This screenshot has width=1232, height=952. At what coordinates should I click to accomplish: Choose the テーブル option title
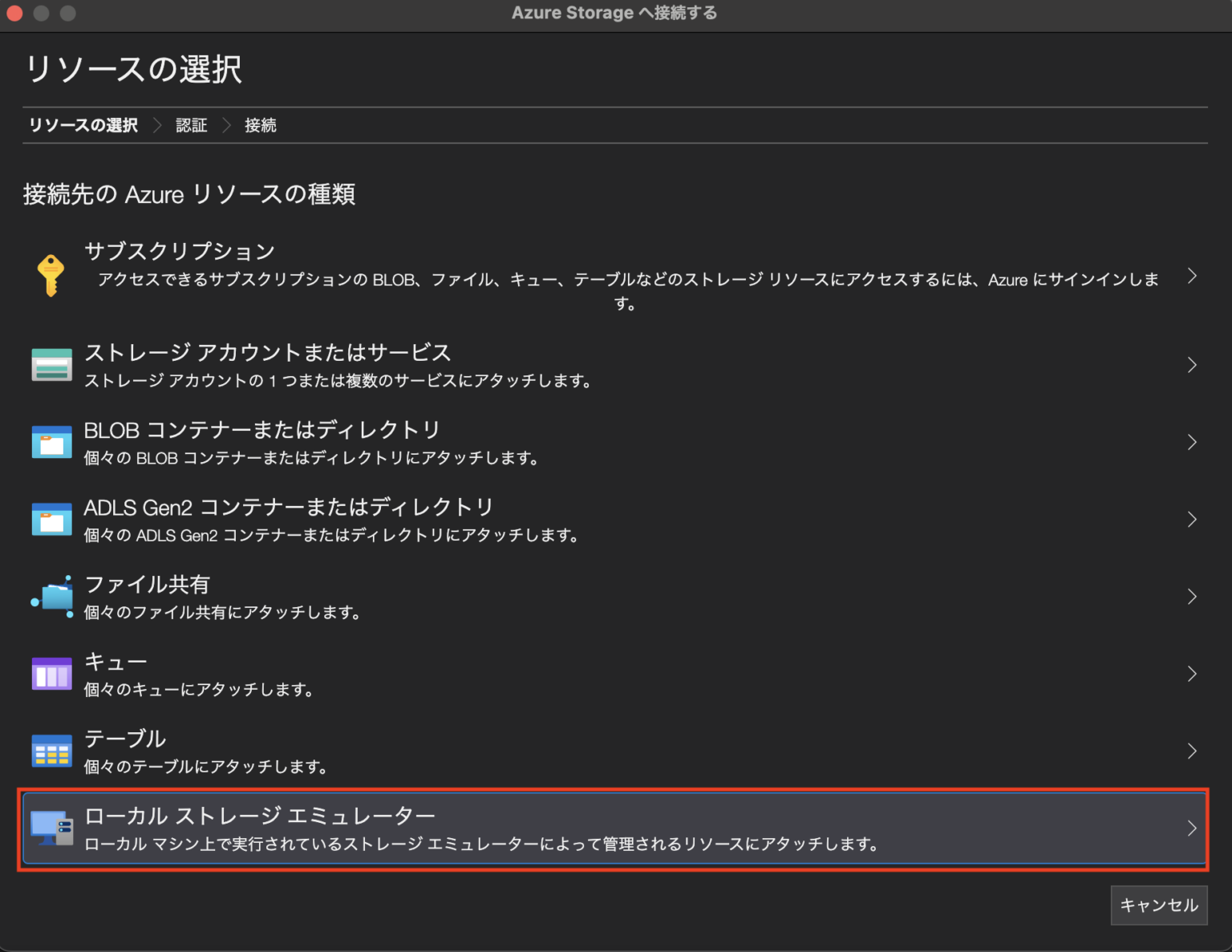(125, 739)
